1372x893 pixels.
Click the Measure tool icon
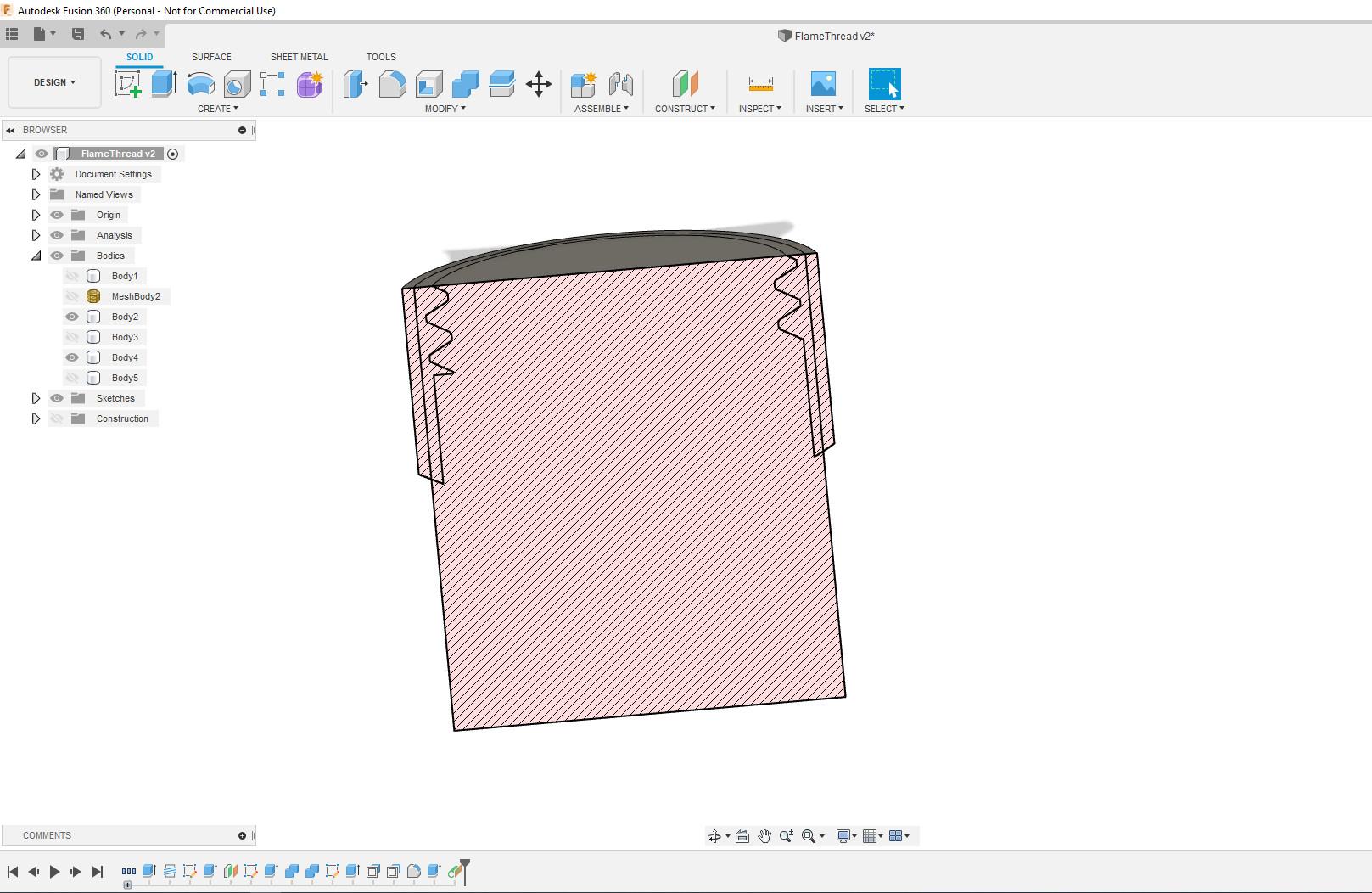[x=760, y=84]
